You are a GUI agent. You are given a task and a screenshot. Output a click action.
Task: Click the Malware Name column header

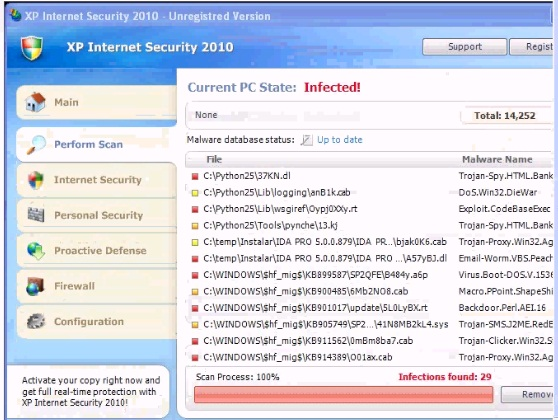[x=497, y=159]
